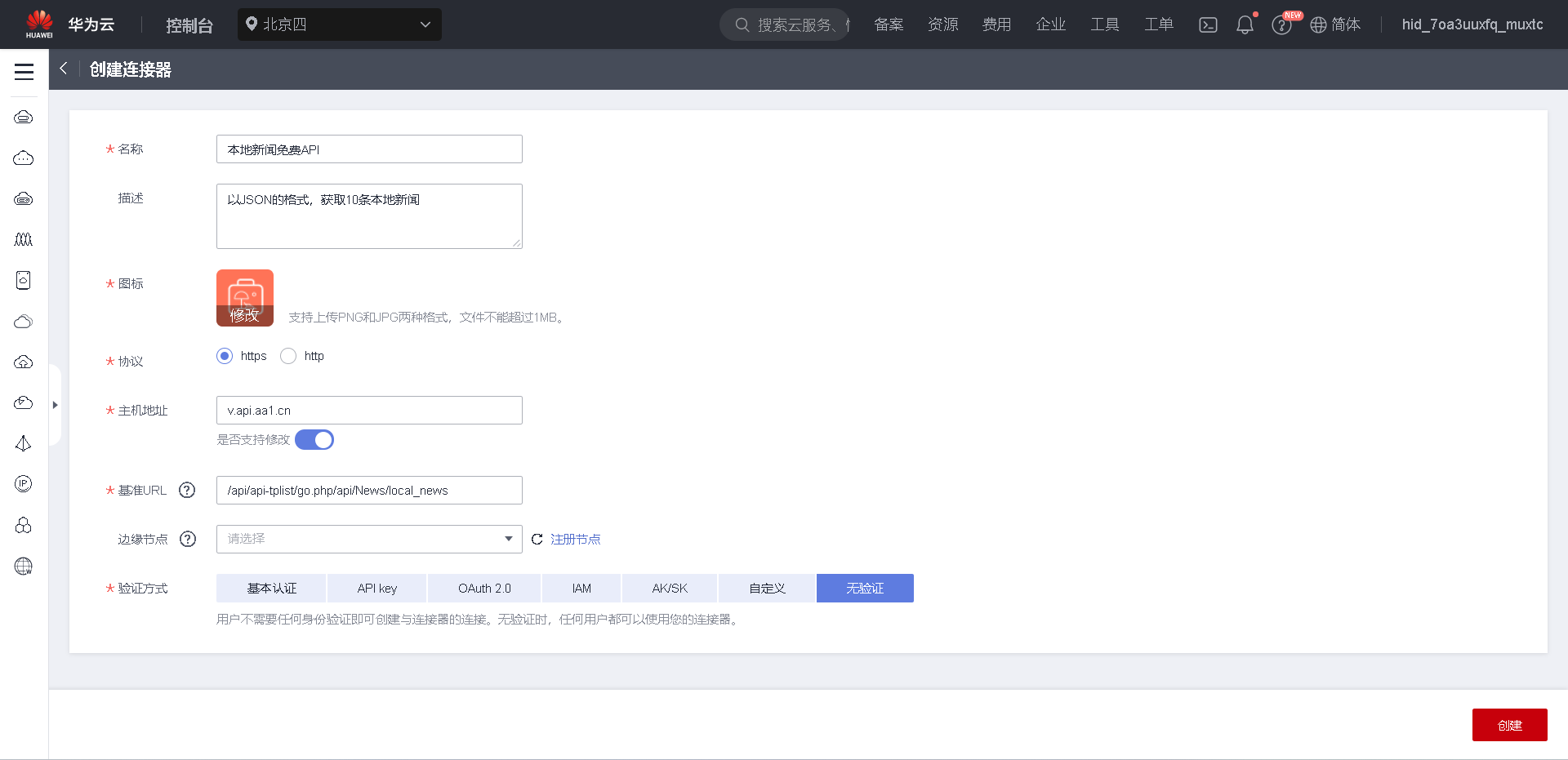
Task: Open the 控制台 console link
Action: [189, 25]
